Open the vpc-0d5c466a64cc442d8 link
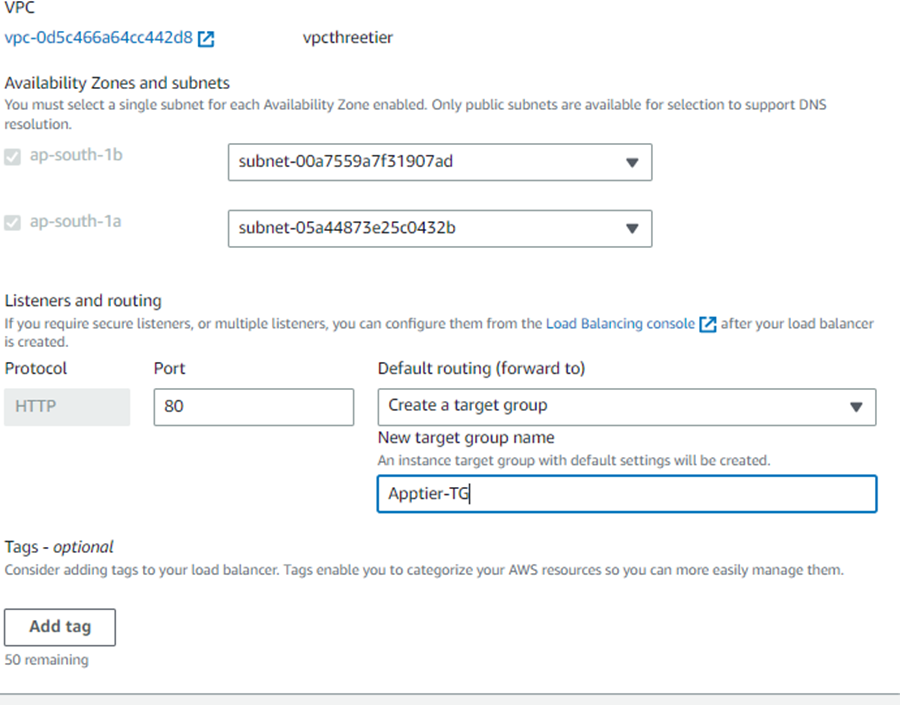 click(x=95, y=38)
